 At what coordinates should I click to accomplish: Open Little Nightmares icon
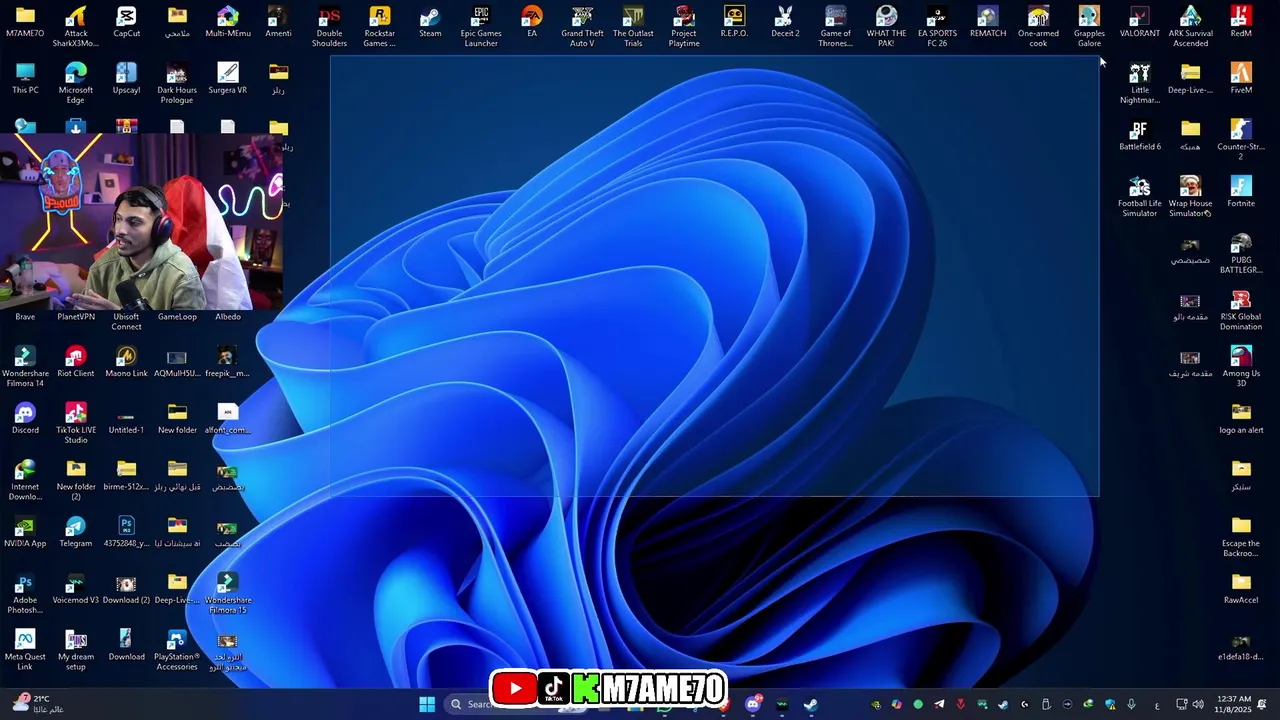tap(1139, 83)
